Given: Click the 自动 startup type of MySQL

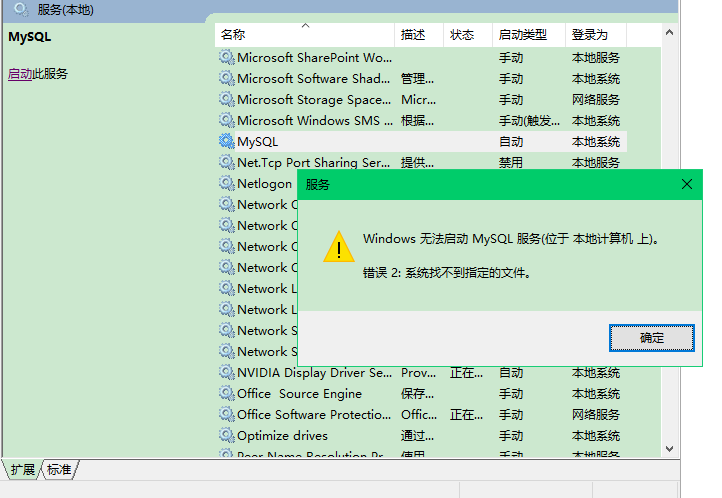Looking at the screenshot, I should click(511, 142).
